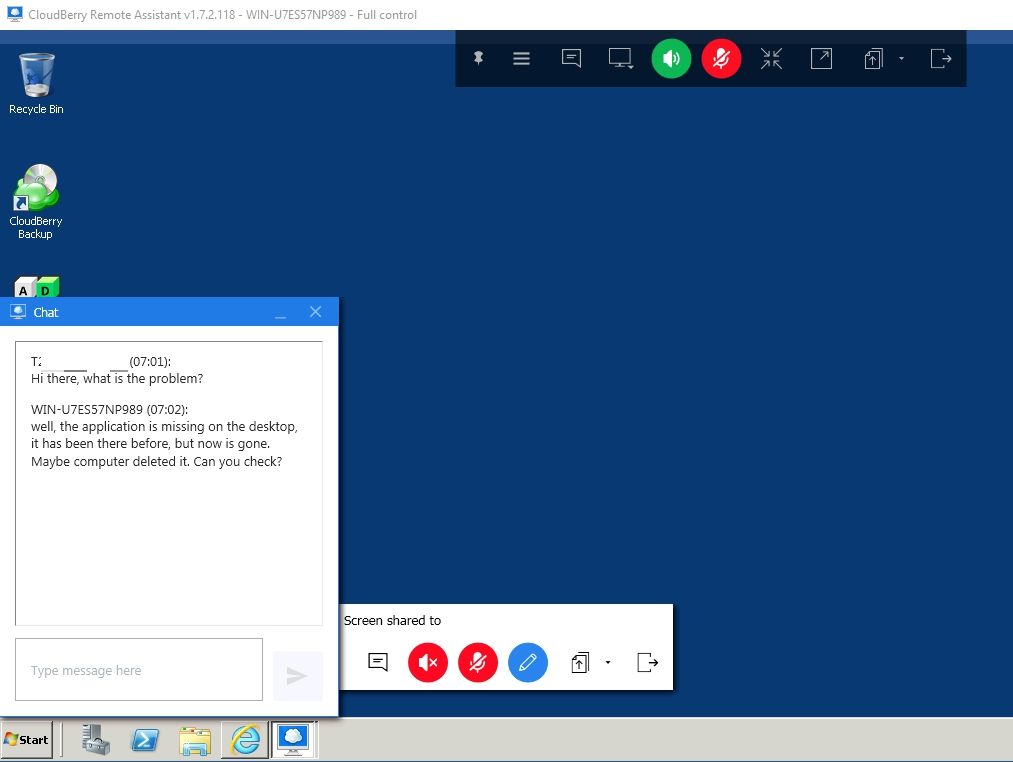Switch to full screen with the expand icon
This screenshot has height=762, width=1013.
821,59
